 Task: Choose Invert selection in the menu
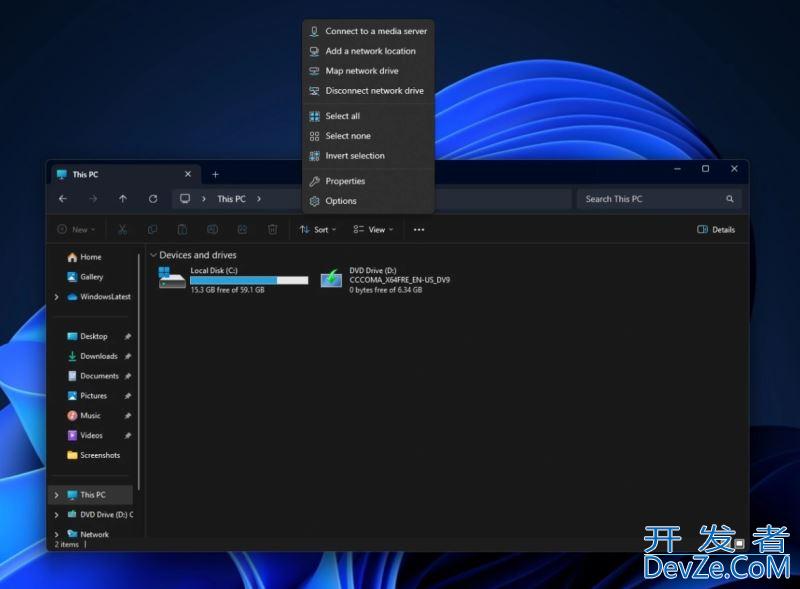point(354,156)
